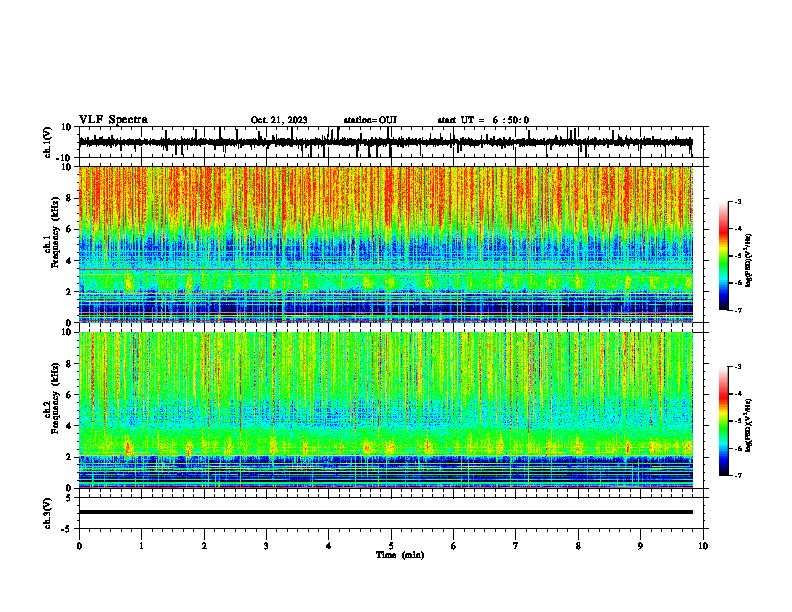
Task: Click the log(PSD) label beside ch.1 colorbar
Action: pos(748,260)
